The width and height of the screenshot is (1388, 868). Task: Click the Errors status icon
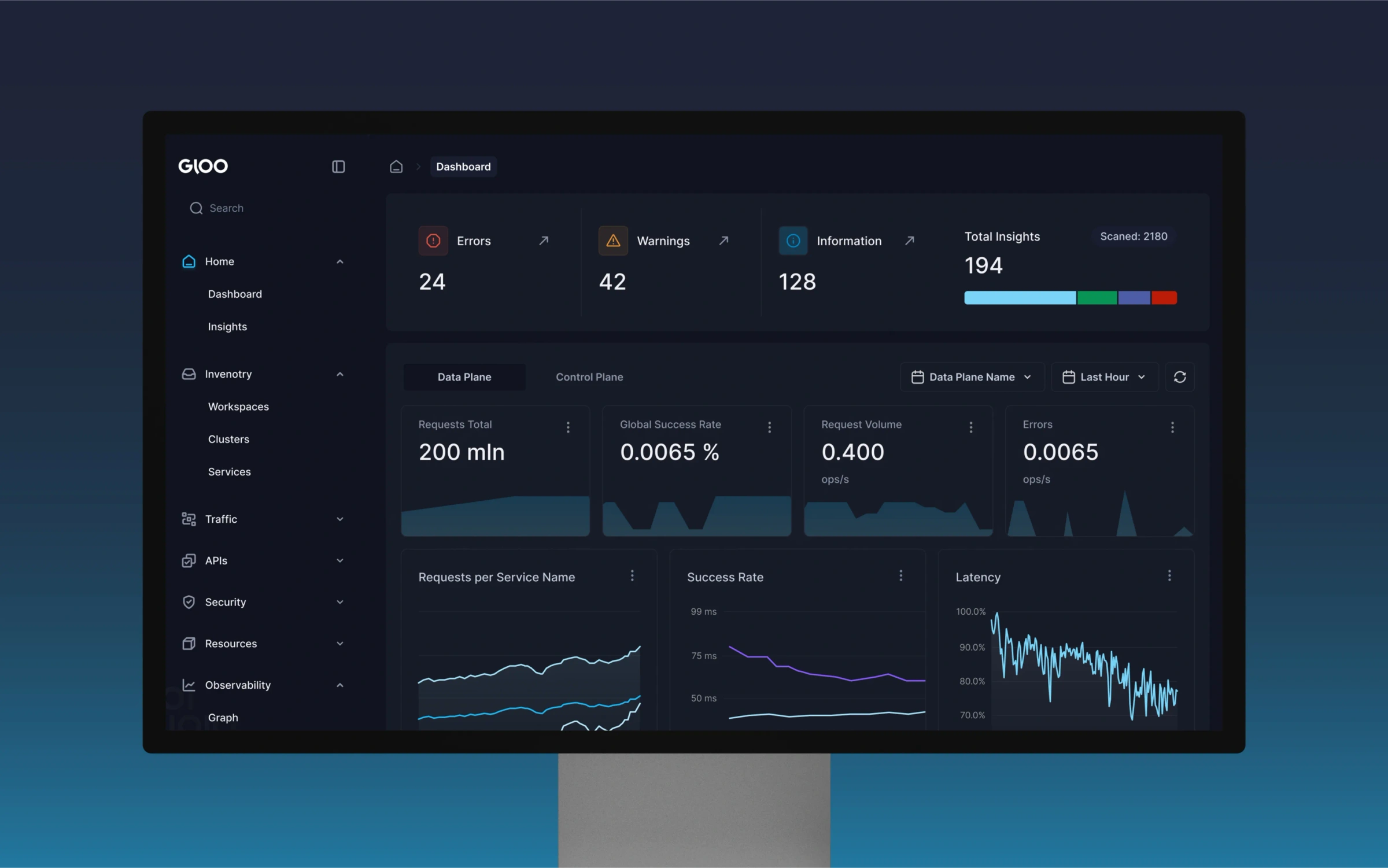click(x=433, y=240)
